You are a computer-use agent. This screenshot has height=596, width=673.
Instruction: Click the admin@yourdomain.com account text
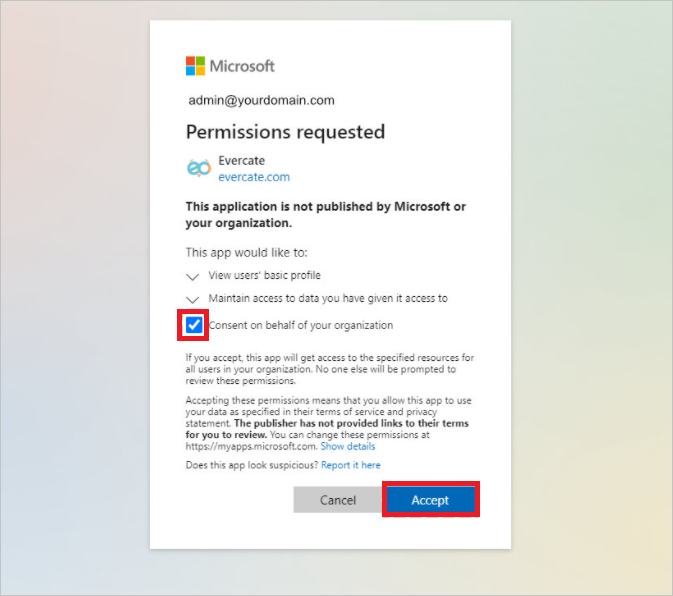click(x=261, y=100)
